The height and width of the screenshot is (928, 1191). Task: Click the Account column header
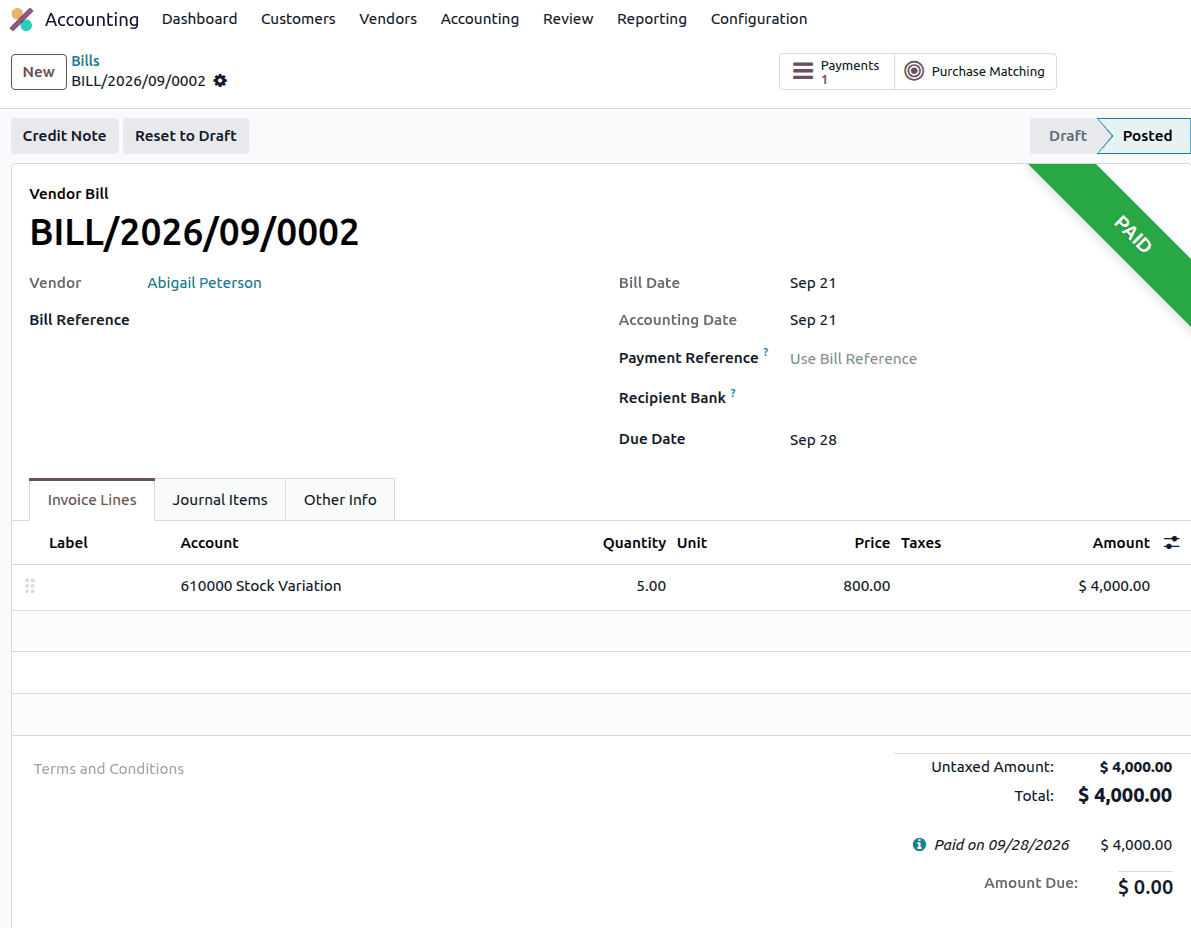click(x=210, y=543)
